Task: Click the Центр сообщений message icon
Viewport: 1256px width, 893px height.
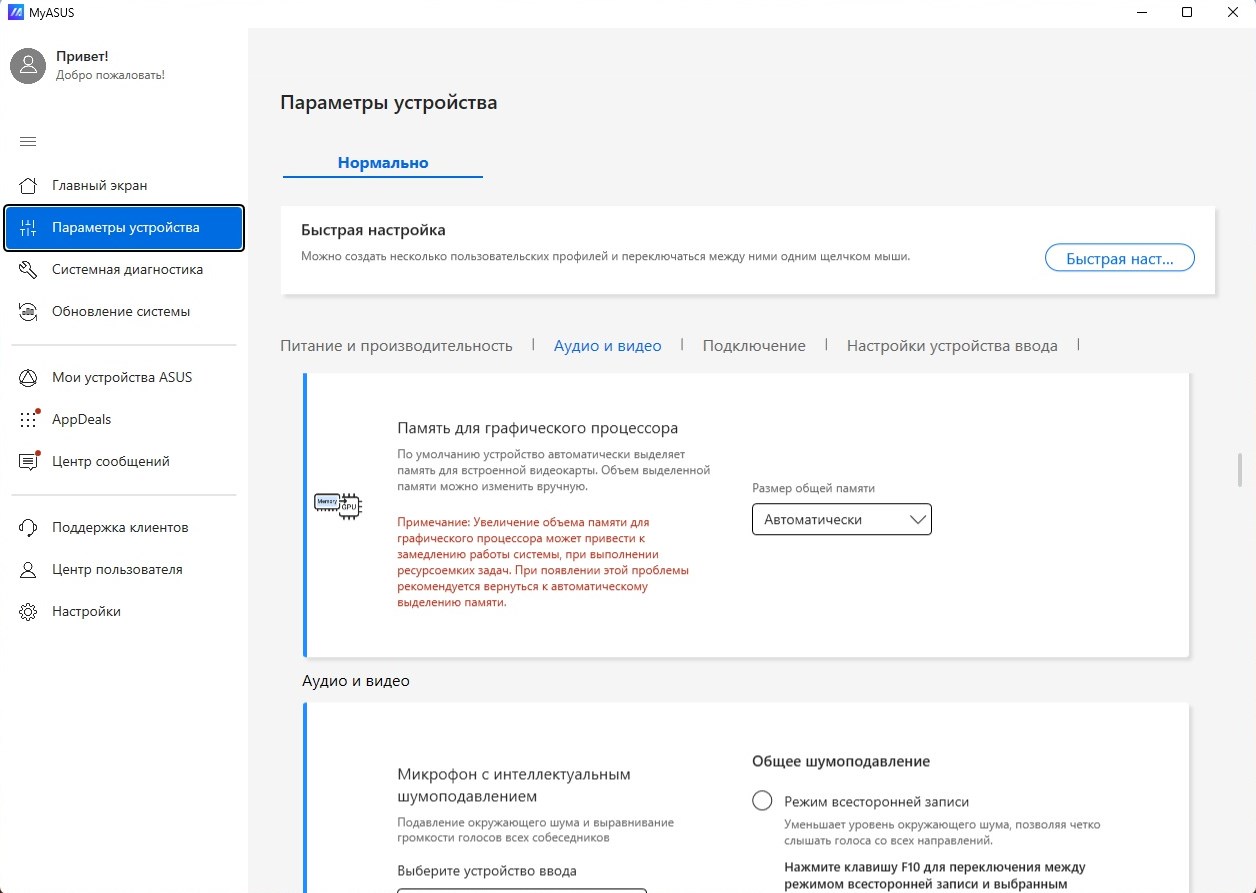Action: [29, 461]
